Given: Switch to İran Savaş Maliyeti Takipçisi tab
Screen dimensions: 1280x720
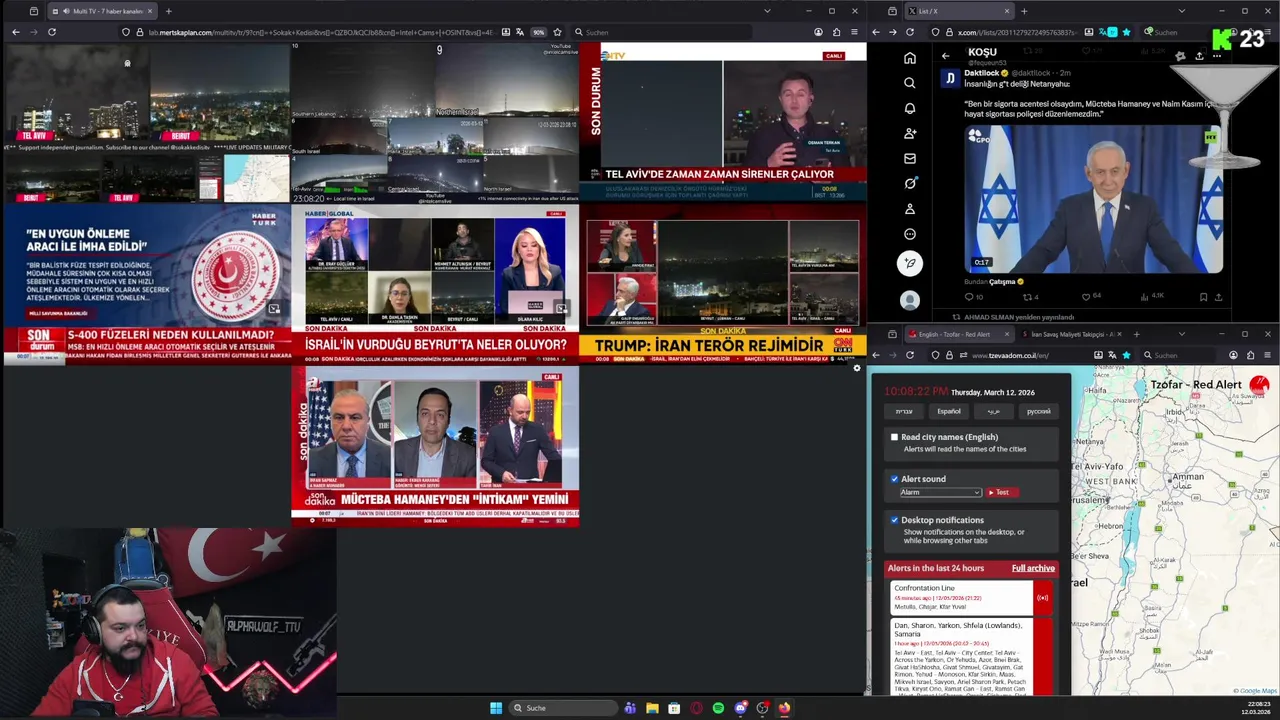Looking at the screenshot, I should pyautogui.click(x=1071, y=334).
